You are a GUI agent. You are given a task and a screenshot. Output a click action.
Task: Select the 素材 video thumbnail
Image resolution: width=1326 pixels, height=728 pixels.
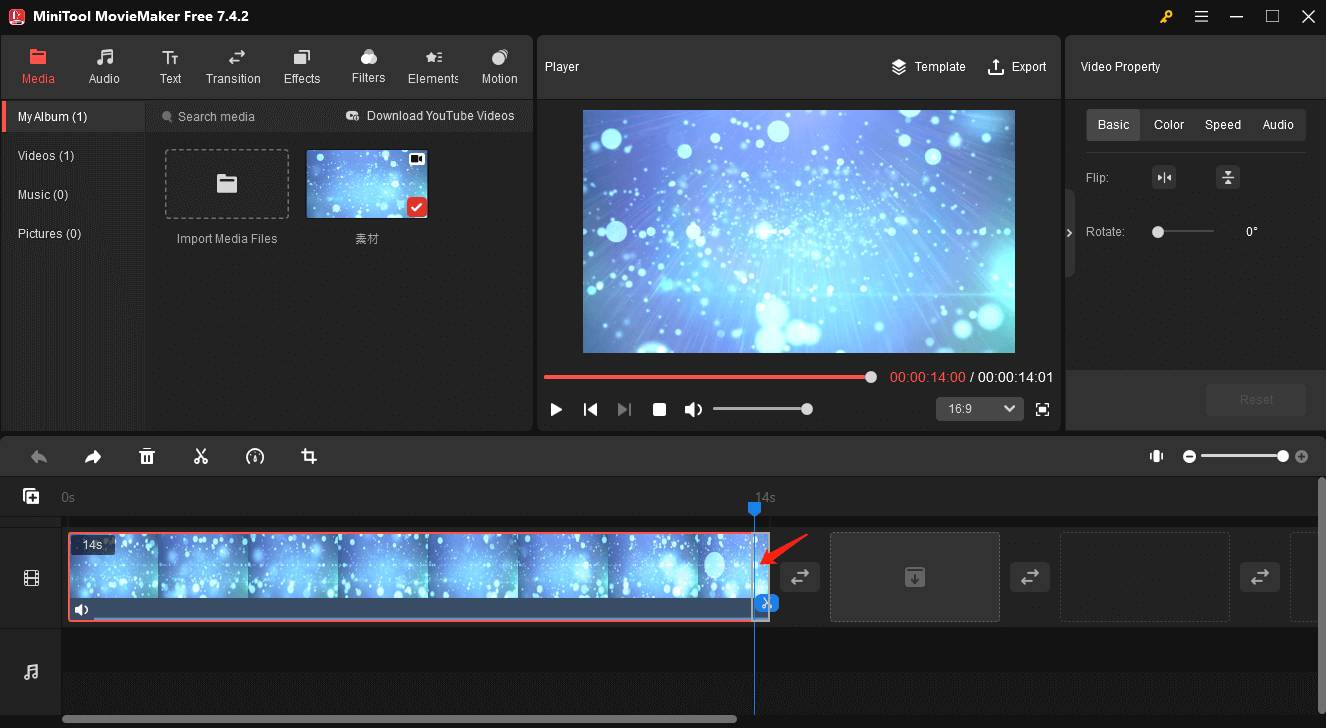[x=367, y=184]
